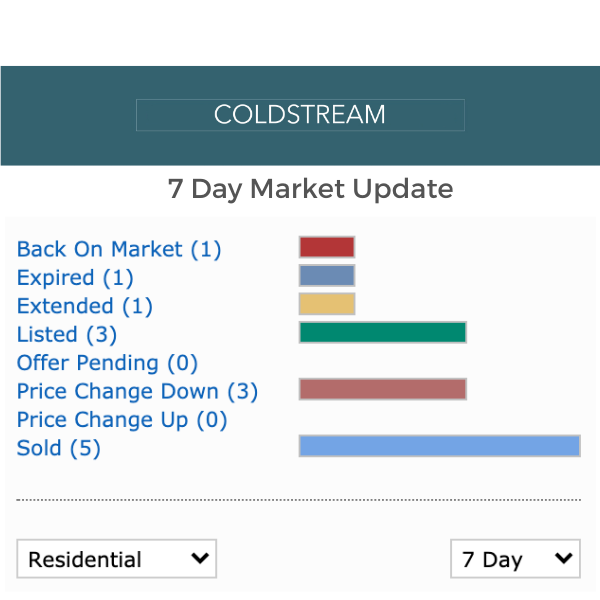Click the rose Price Change Down bar
This screenshot has height=600, width=600.
[383, 389]
